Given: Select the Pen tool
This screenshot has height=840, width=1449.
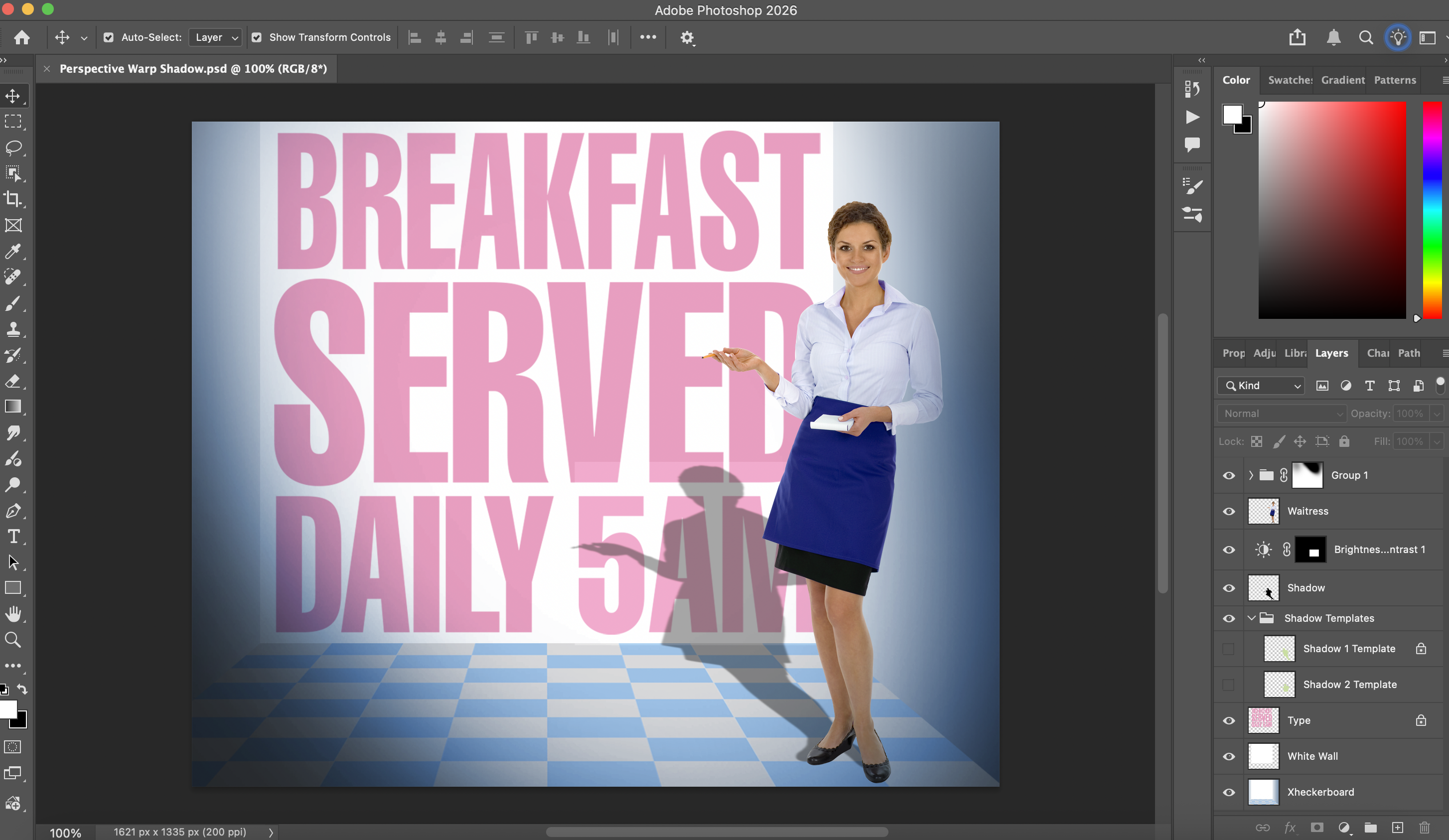Looking at the screenshot, I should pyautogui.click(x=13, y=511).
